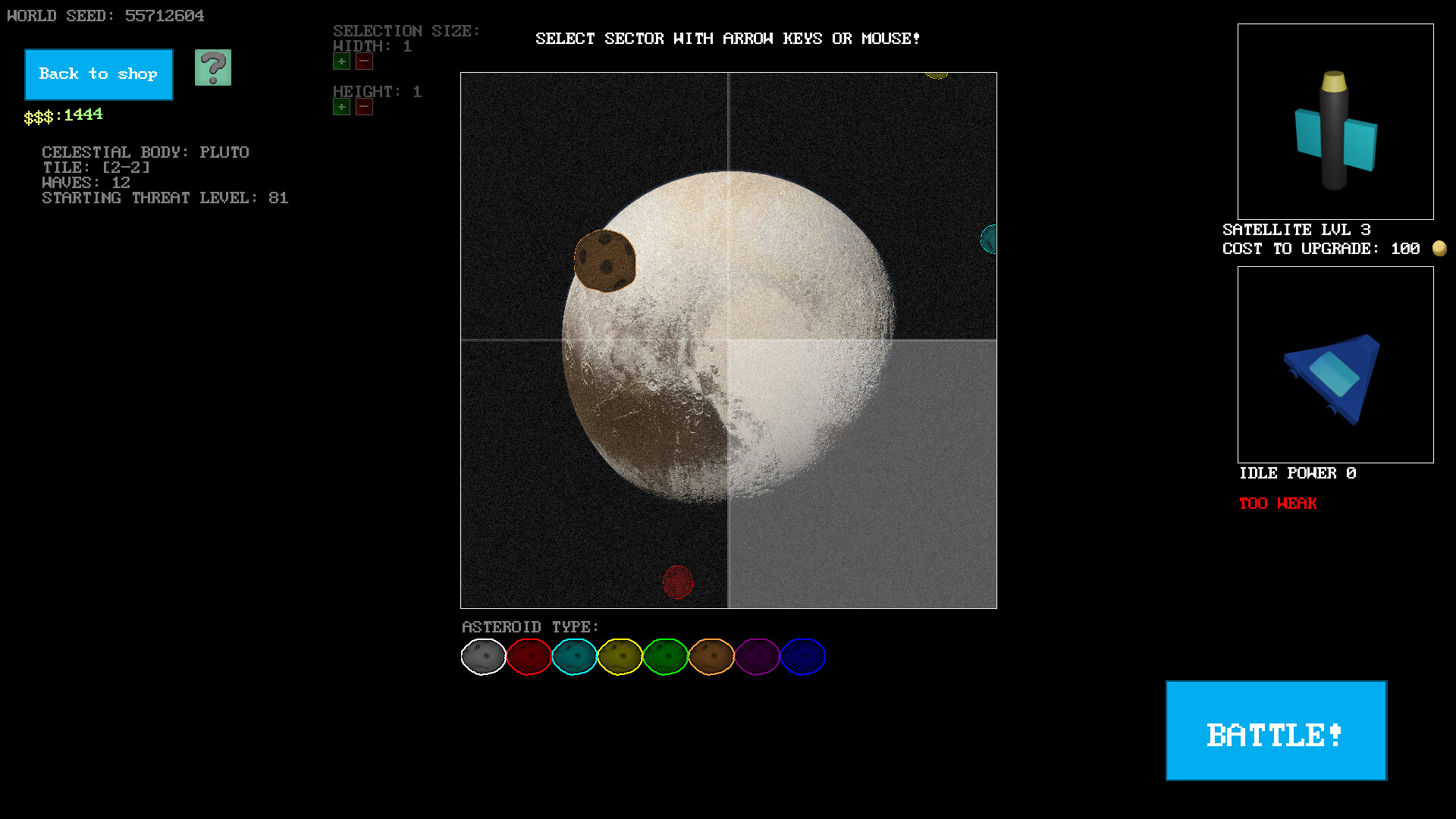The width and height of the screenshot is (1456, 819).
Task: Decrease selection width with the minus stepper
Action: [x=364, y=61]
